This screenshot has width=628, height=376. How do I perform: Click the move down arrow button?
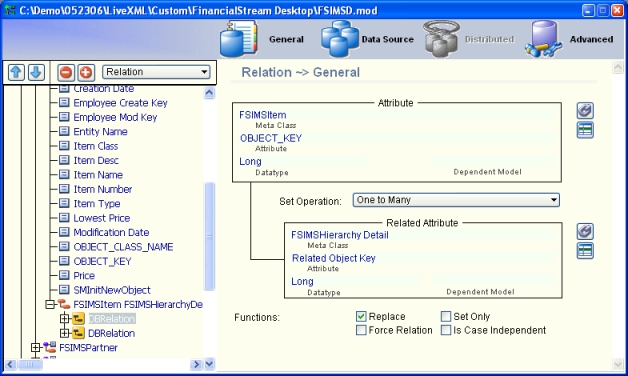click(36, 72)
